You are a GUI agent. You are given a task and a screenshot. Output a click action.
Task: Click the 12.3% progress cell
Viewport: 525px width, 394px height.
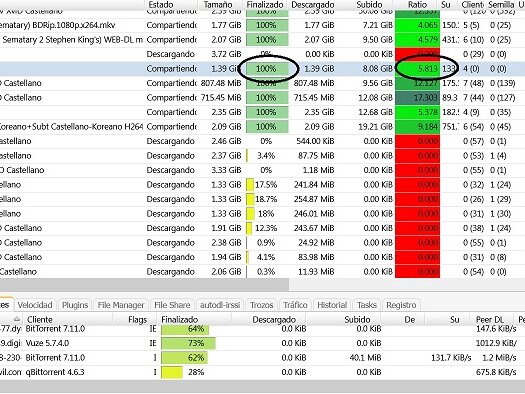tap(267, 228)
